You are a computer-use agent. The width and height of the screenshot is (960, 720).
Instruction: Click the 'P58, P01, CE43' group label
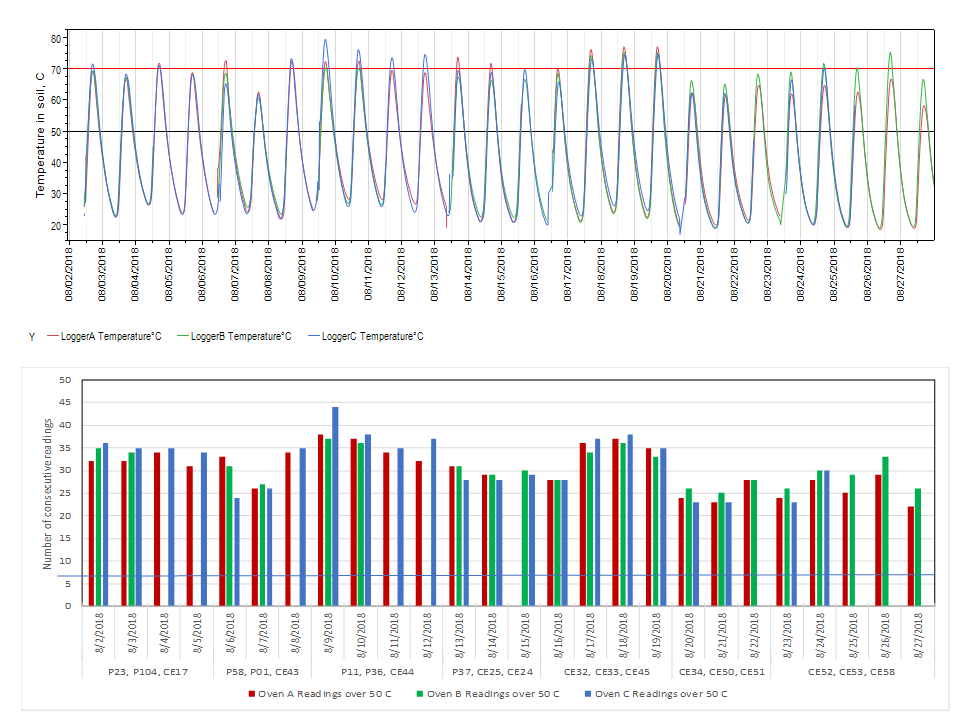click(x=262, y=672)
